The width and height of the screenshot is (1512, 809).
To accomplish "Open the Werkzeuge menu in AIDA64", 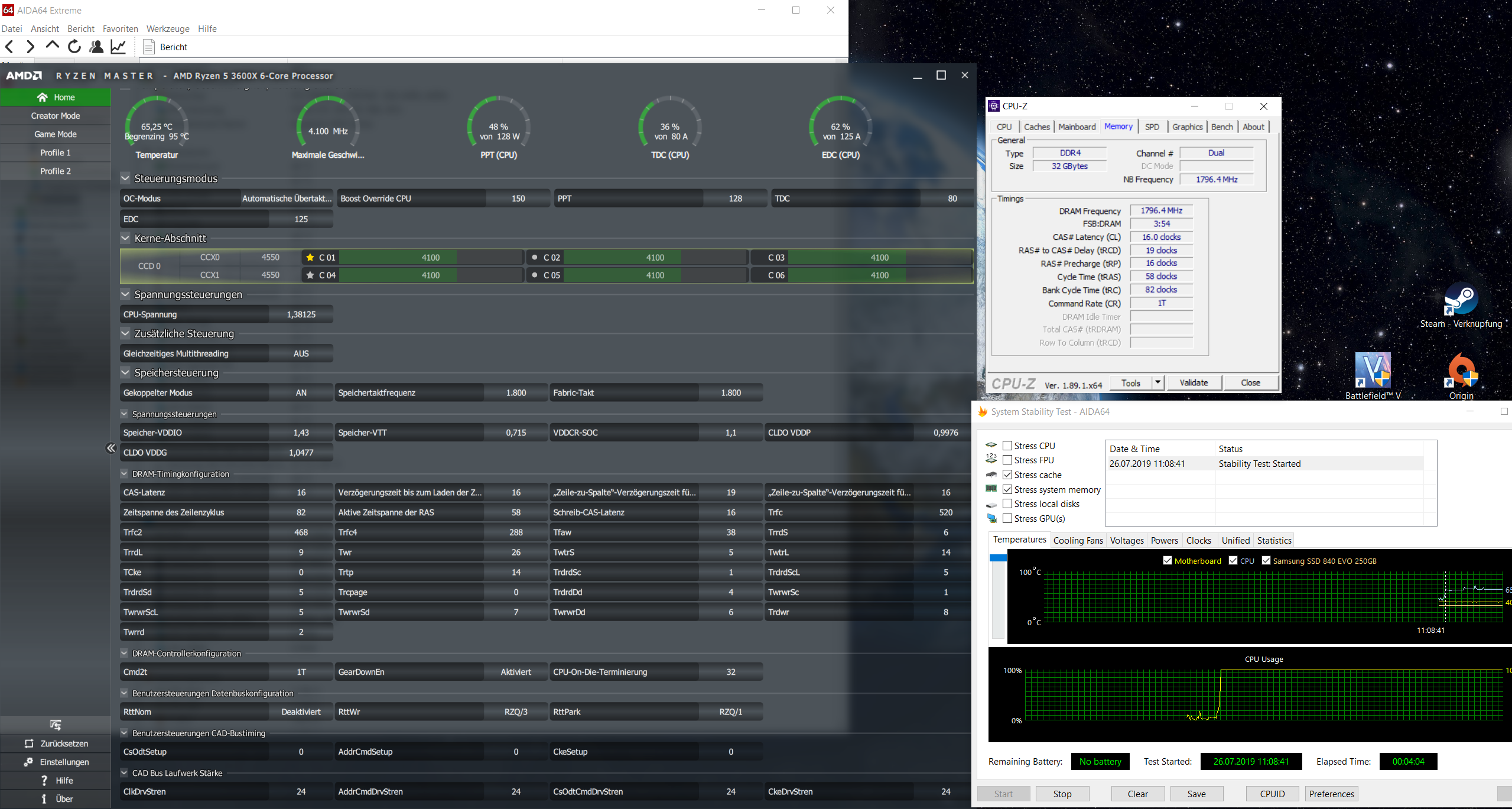I will coord(168,28).
